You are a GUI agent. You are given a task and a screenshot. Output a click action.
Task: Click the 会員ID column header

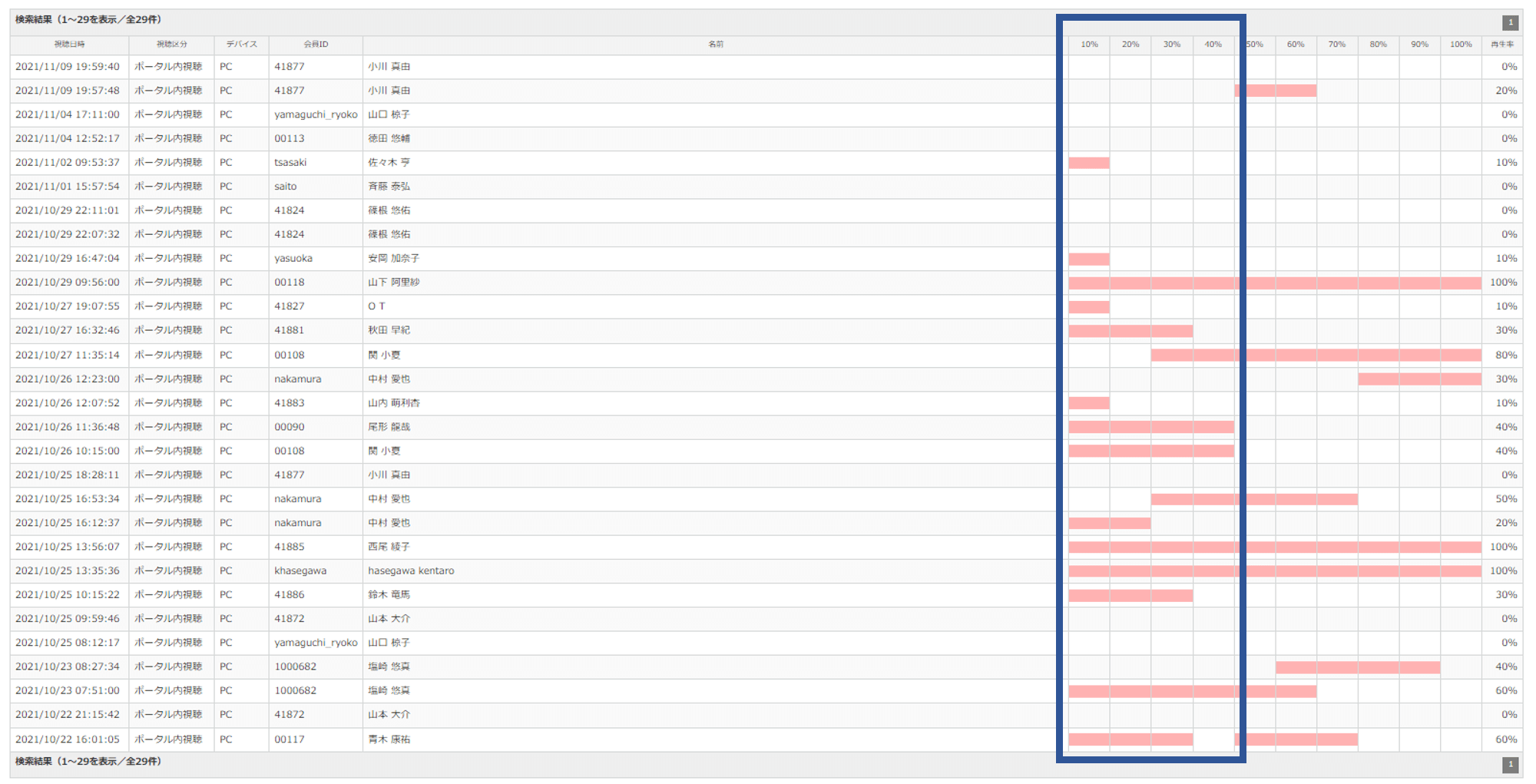(x=316, y=45)
